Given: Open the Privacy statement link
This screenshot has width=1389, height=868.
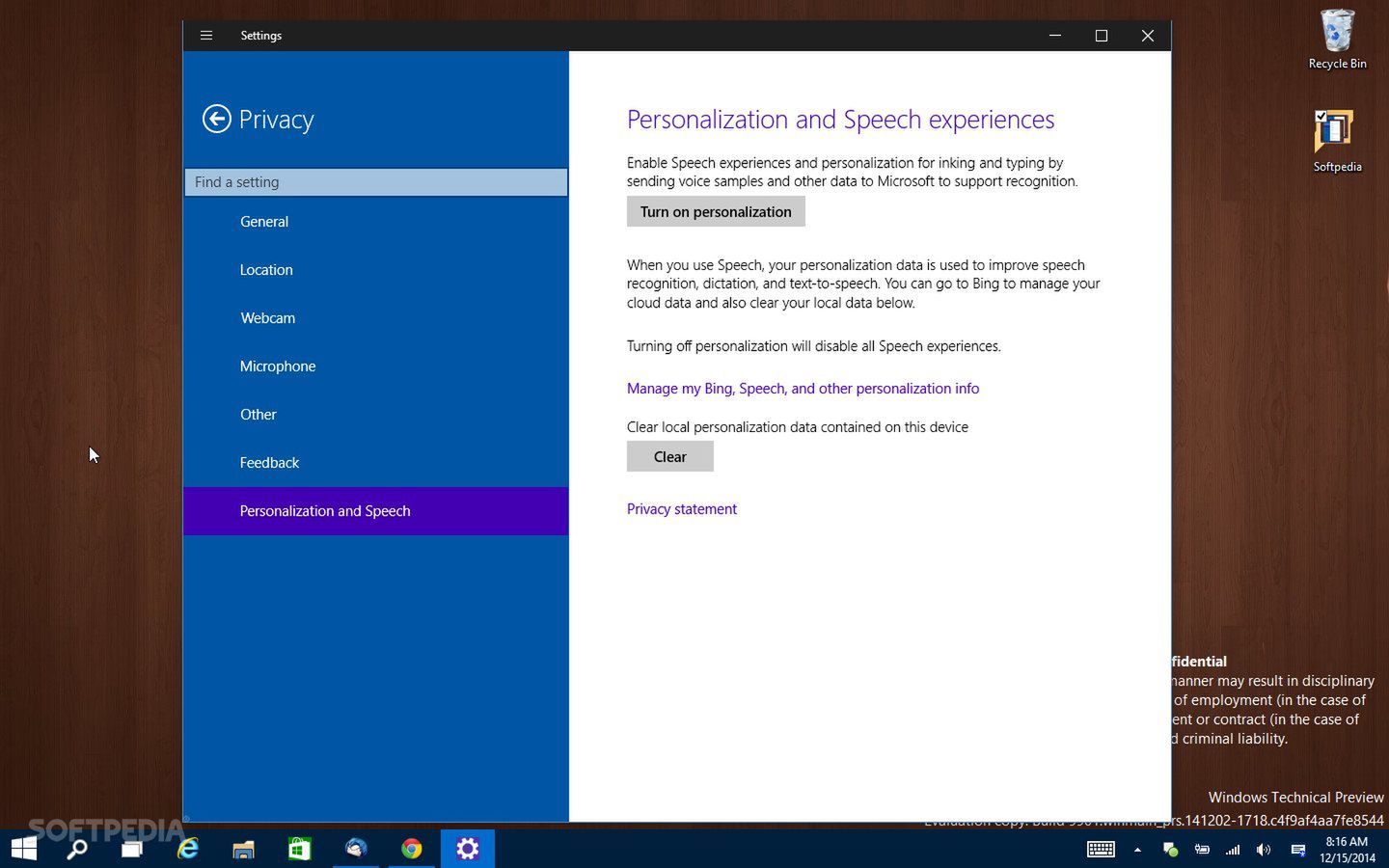Looking at the screenshot, I should tap(682, 509).
